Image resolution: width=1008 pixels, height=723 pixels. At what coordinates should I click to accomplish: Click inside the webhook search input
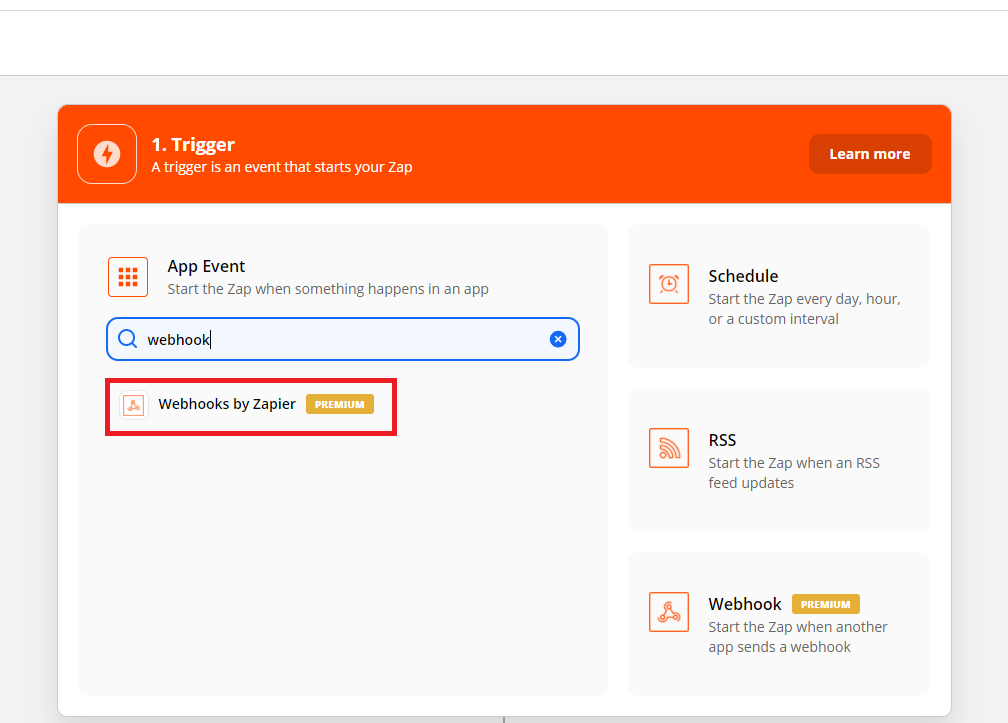300,339
